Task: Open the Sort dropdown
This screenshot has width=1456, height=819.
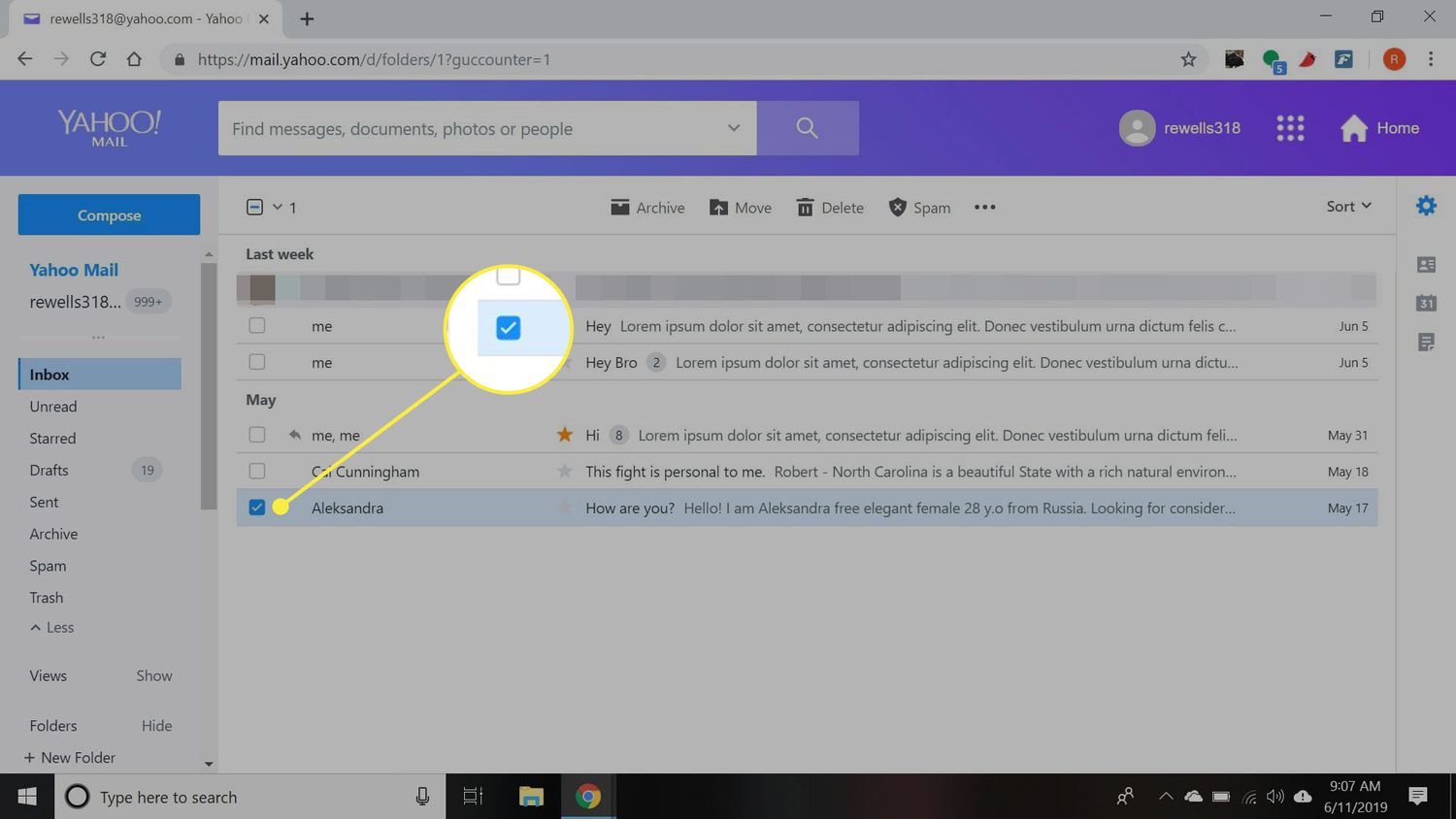Action: click(1349, 206)
